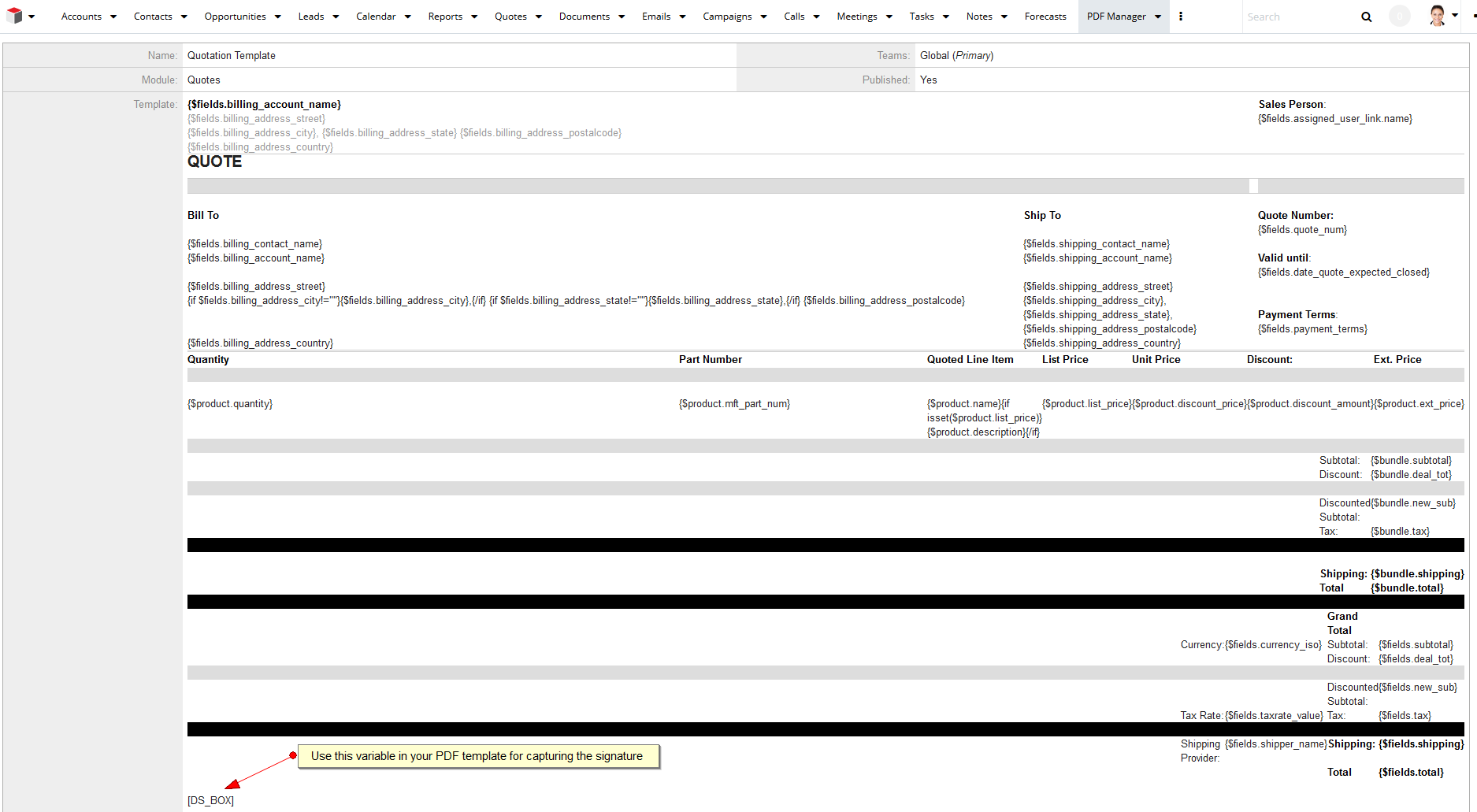Click the SugarCRM cube logo icon
The height and width of the screenshot is (812, 1477).
click(14, 16)
